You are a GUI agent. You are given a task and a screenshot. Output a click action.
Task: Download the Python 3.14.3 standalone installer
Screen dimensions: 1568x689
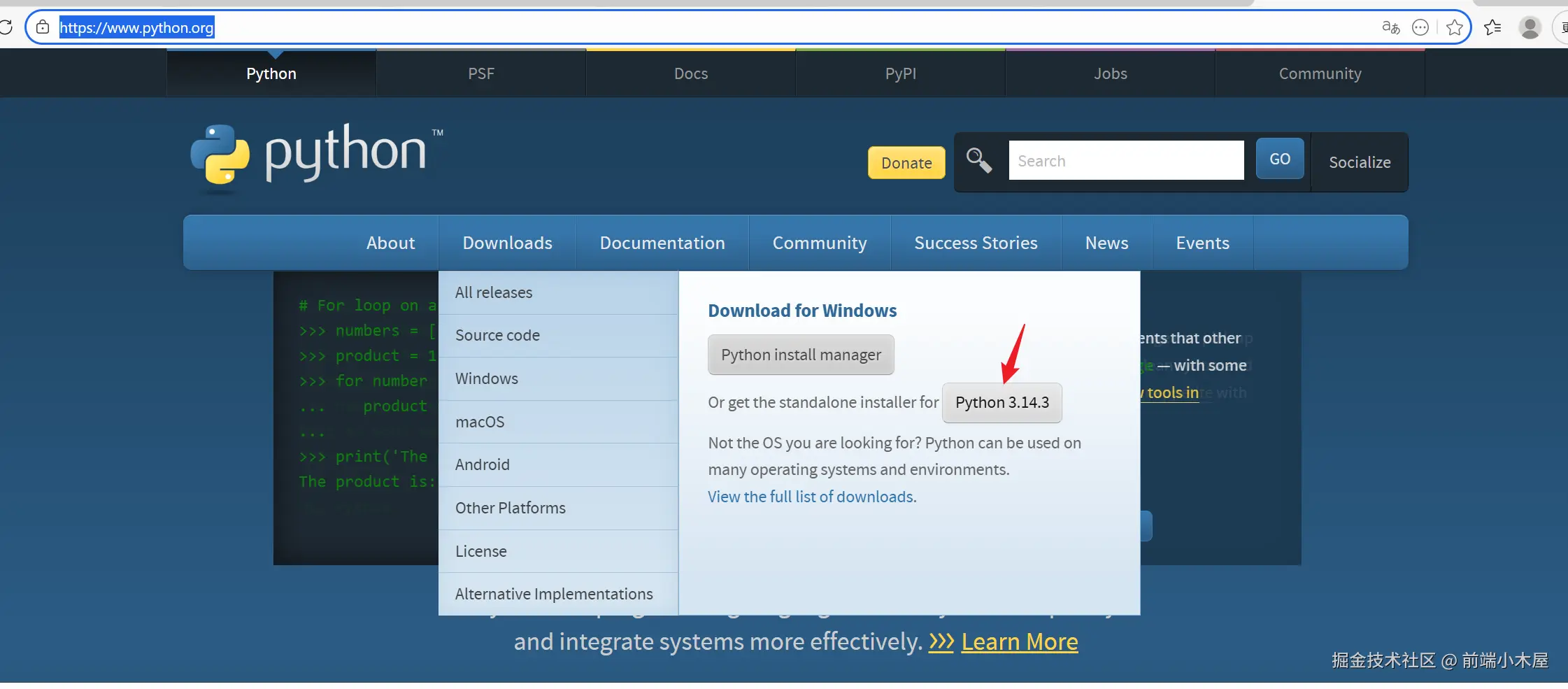click(x=1002, y=402)
